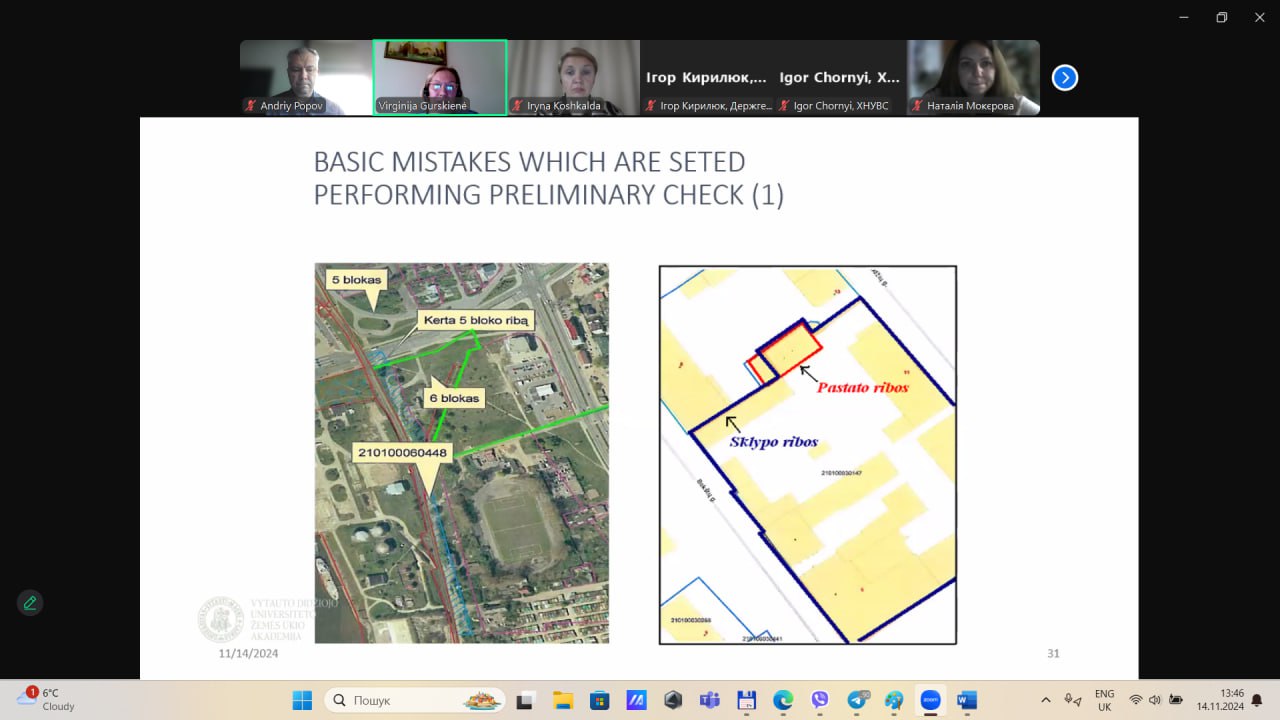Open Microsoft Word in the taskbar
The height and width of the screenshot is (720, 1280).
[x=967, y=700]
